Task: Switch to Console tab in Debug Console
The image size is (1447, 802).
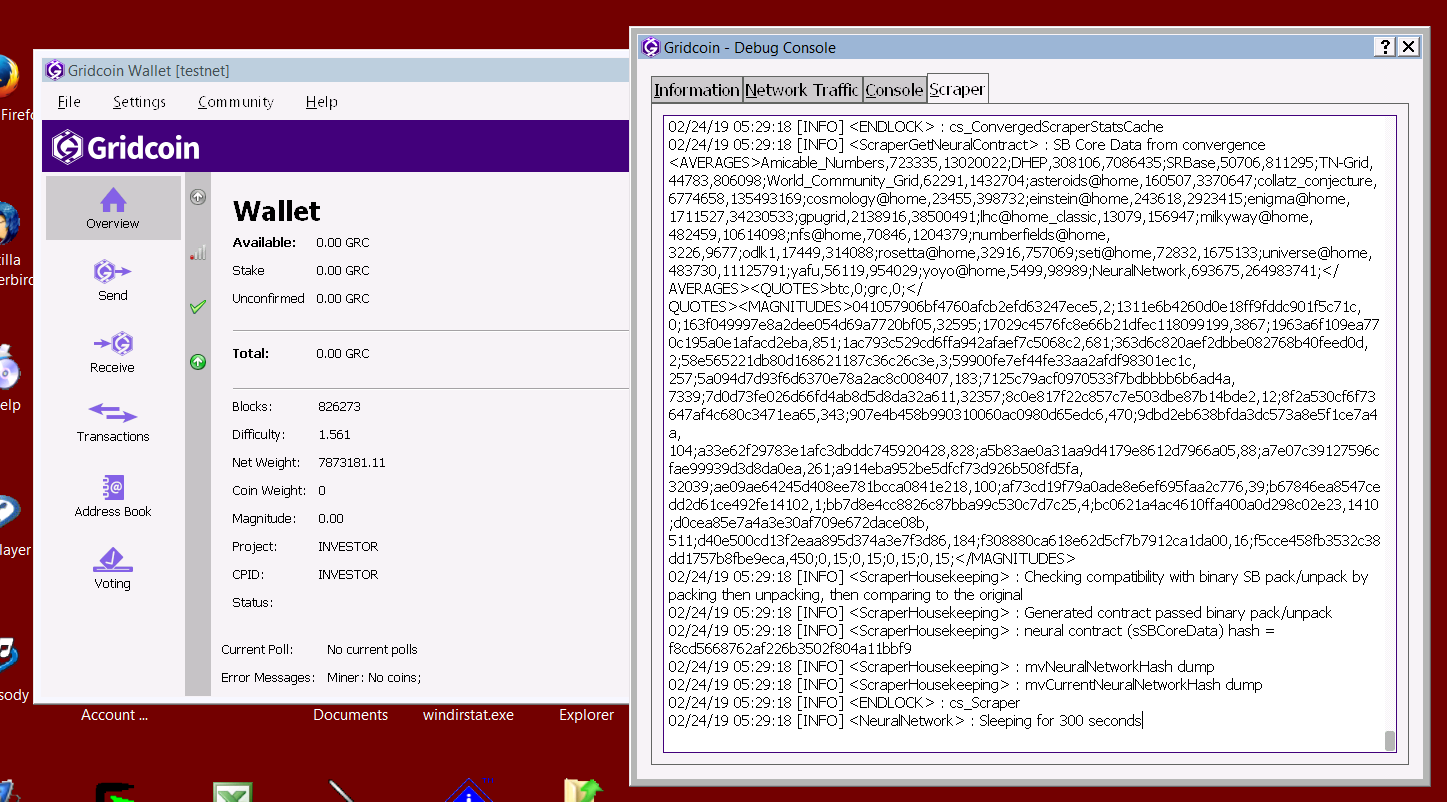Action: (x=894, y=90)
